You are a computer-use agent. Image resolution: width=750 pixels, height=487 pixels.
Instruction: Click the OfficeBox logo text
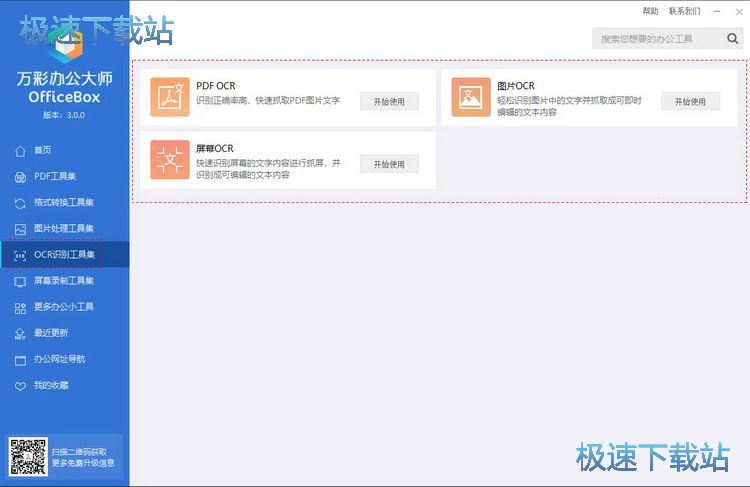[64, 97]
